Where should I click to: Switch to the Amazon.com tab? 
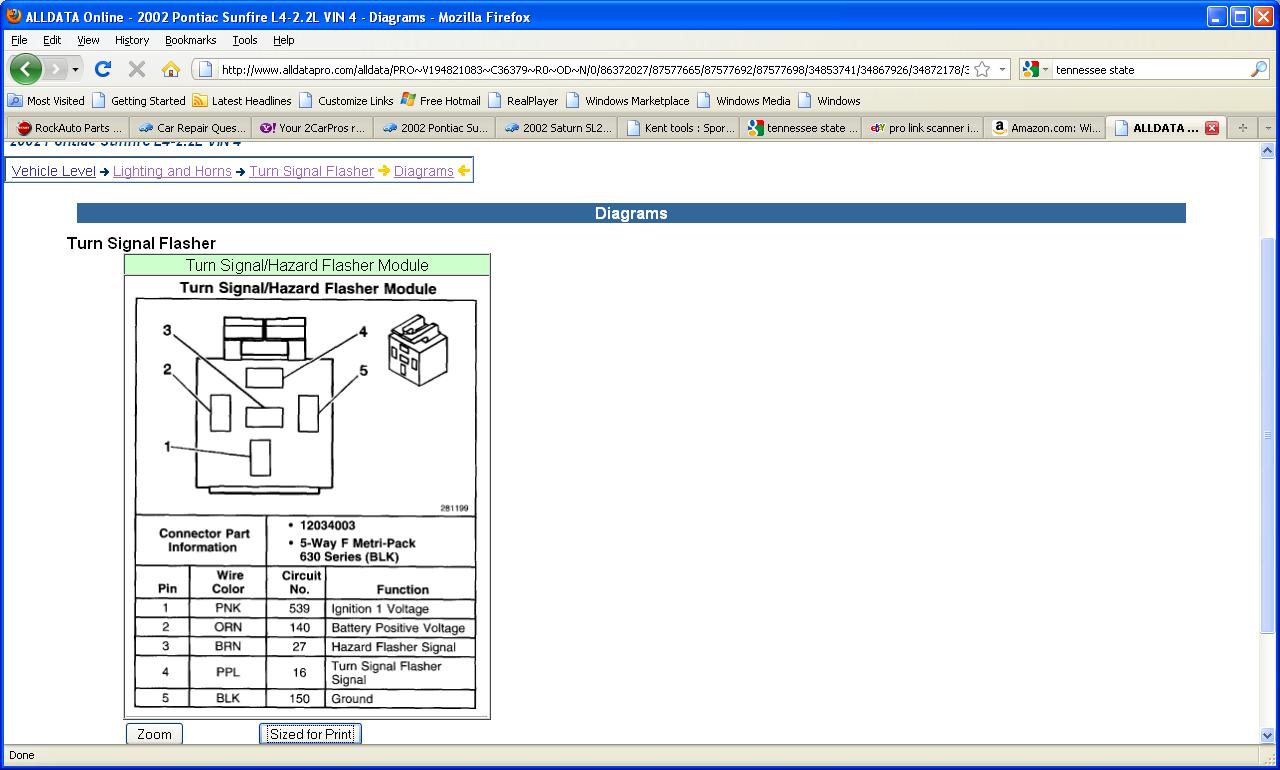[x=1044, y=128]
